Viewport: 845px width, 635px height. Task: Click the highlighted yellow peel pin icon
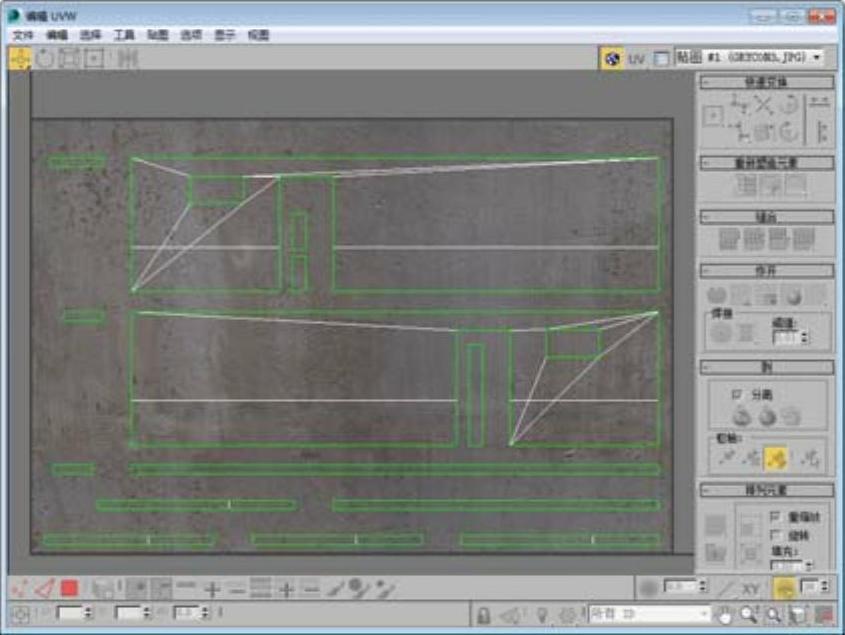775,458
